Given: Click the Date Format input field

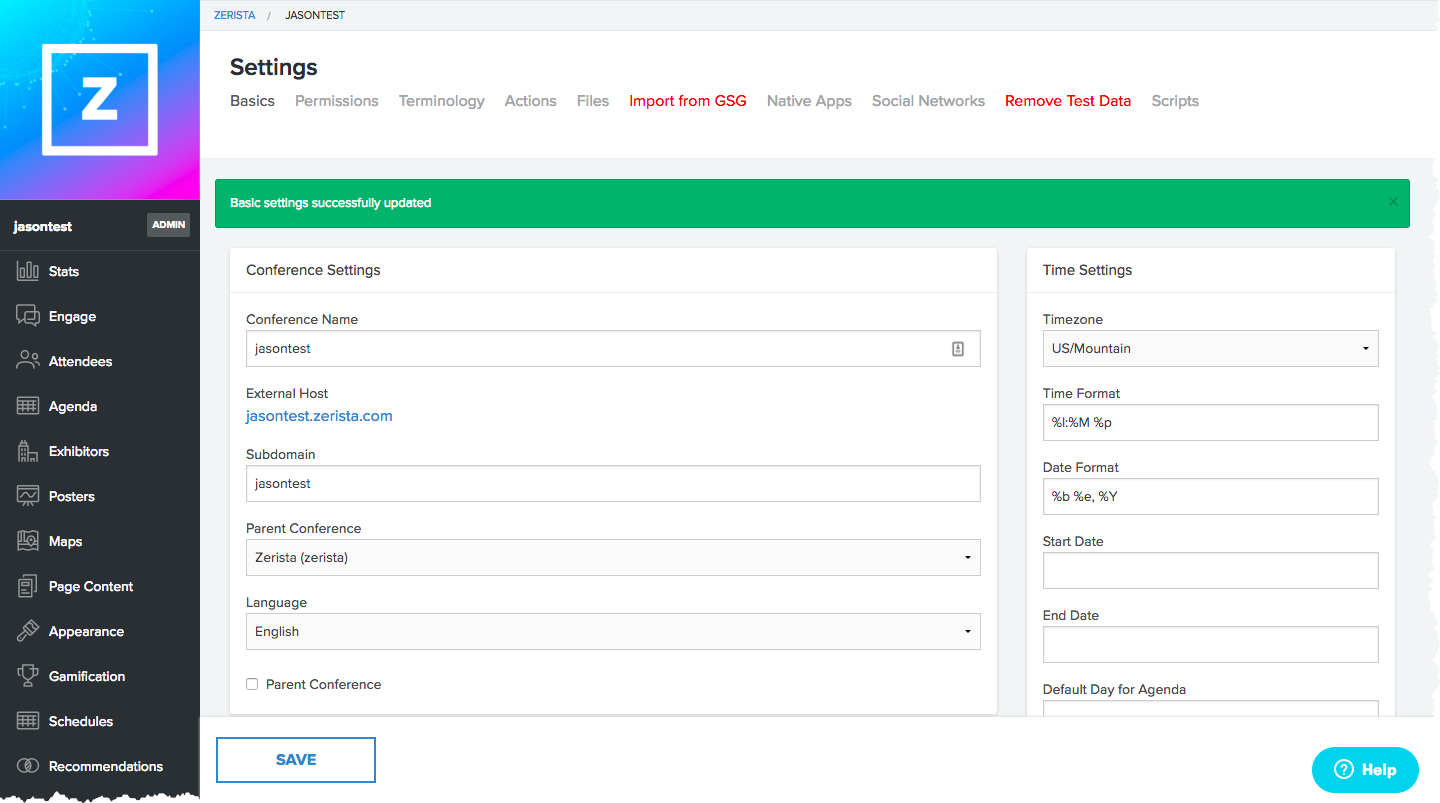Looking at the screenshot, I should 1210,496.
